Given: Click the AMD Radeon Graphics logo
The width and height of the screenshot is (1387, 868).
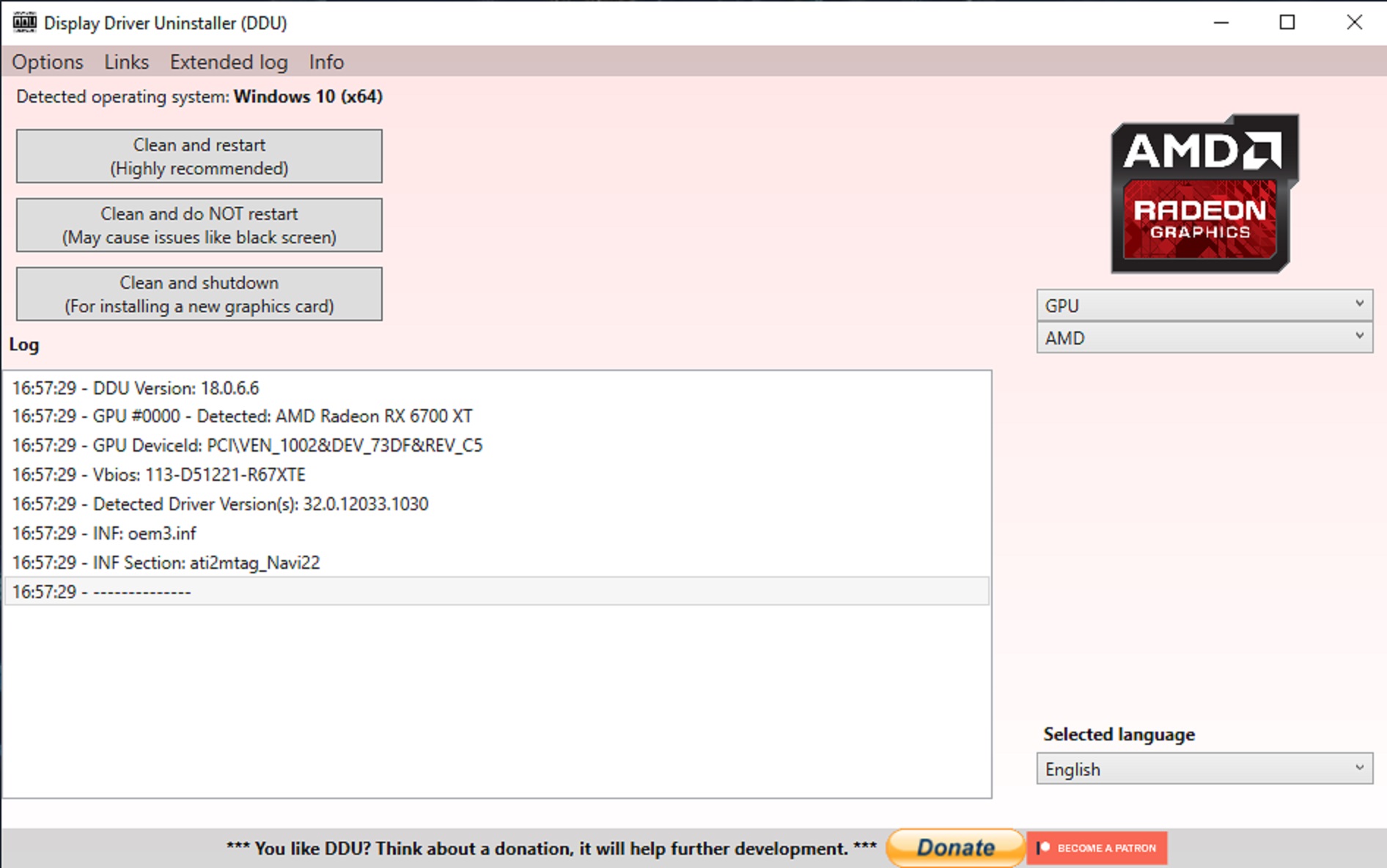Looking at the screenshot, I should tap(1204, 194).
